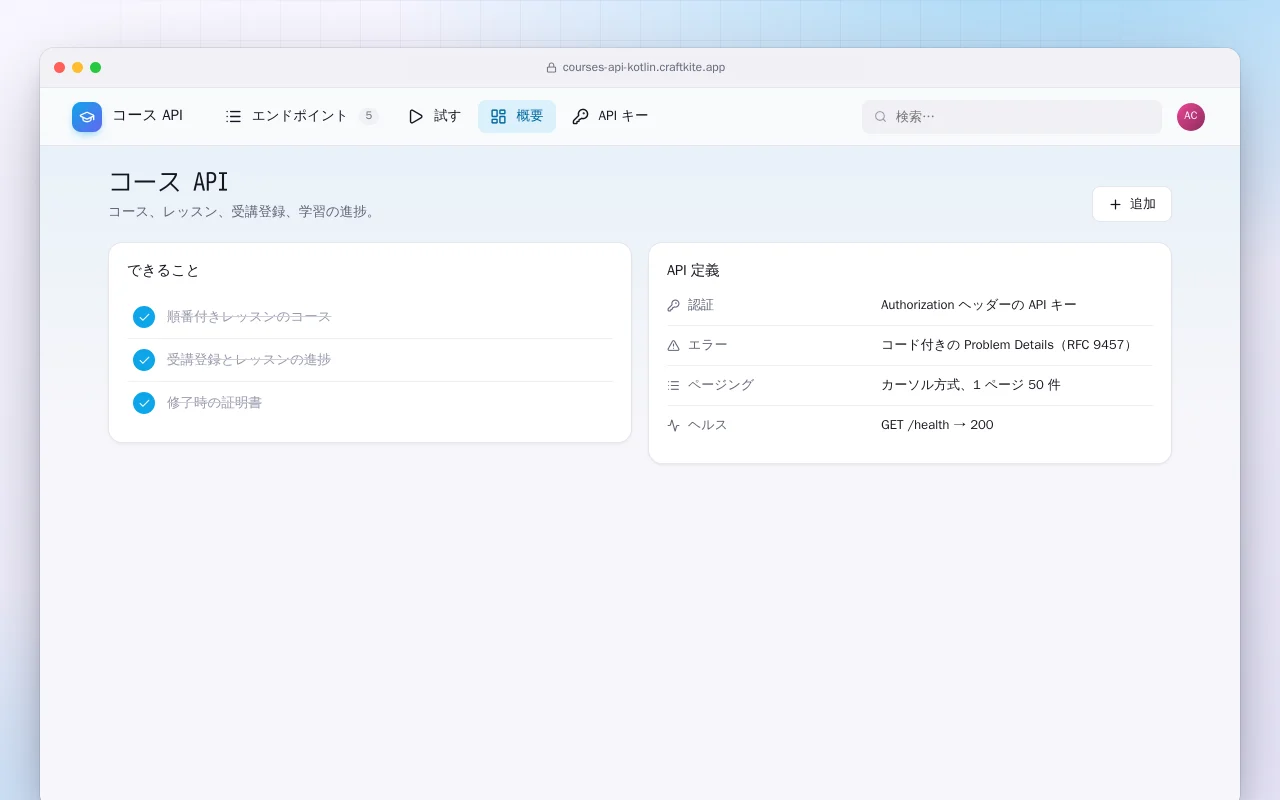The height and width of the screenshot is (800, 1280).
Task: Click the 修了時の証明書 item text
Action: click(214, 403)
